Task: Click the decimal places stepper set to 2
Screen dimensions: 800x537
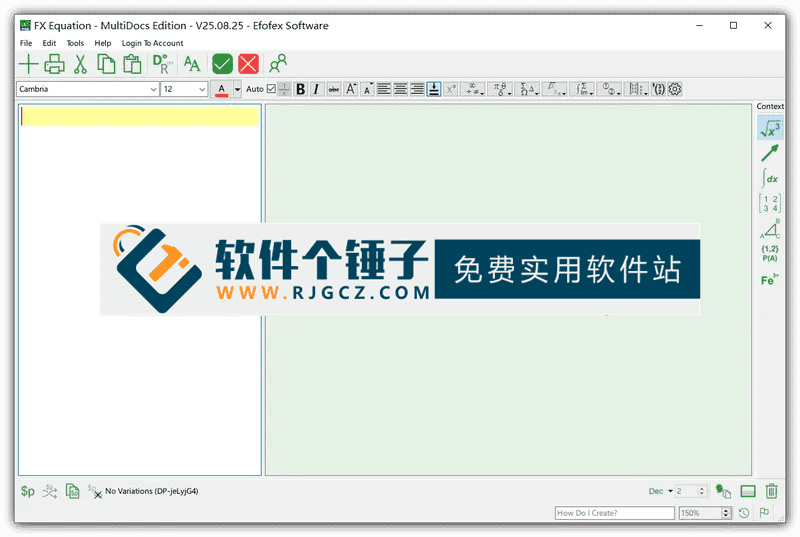Action: (691, 491)
